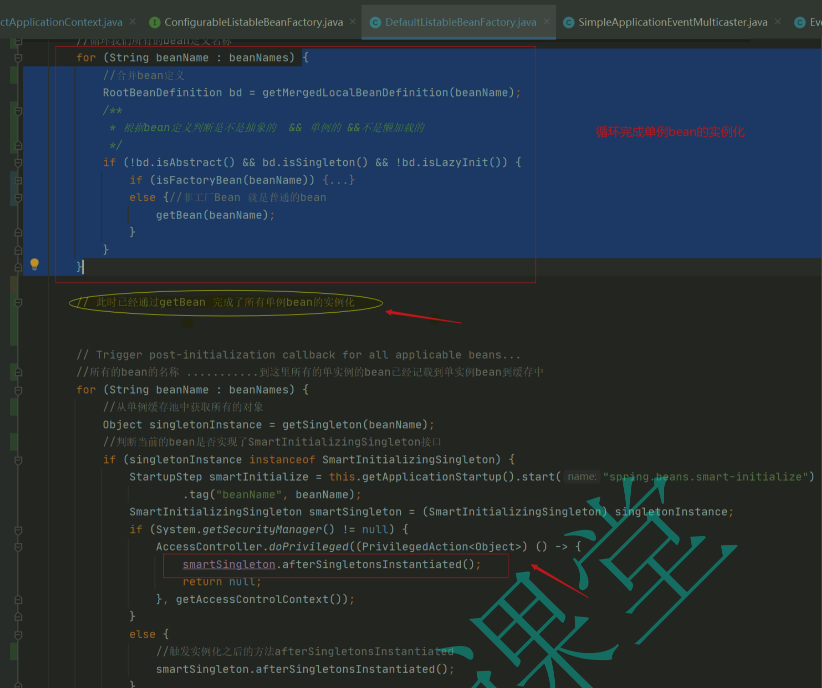Click the interface icon on ConfigurableListableBeanFactory.java tab
This screenshot has height=688, width=822.
pos(155,23)
